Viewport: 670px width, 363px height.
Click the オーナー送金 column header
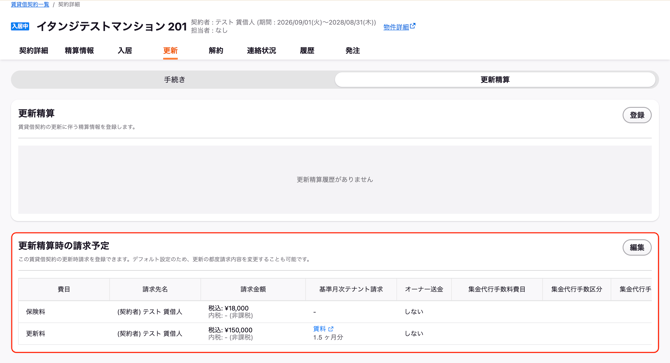click(424, 289)
